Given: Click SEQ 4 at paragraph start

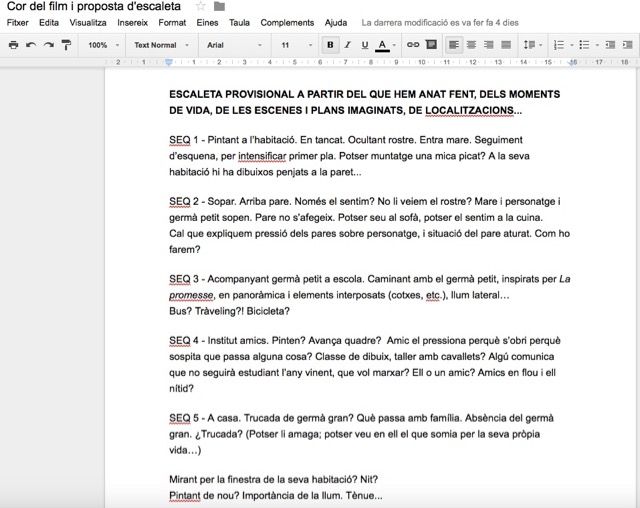Looking at the screenshot, I should pyautogui.click(x=184, y=341).
